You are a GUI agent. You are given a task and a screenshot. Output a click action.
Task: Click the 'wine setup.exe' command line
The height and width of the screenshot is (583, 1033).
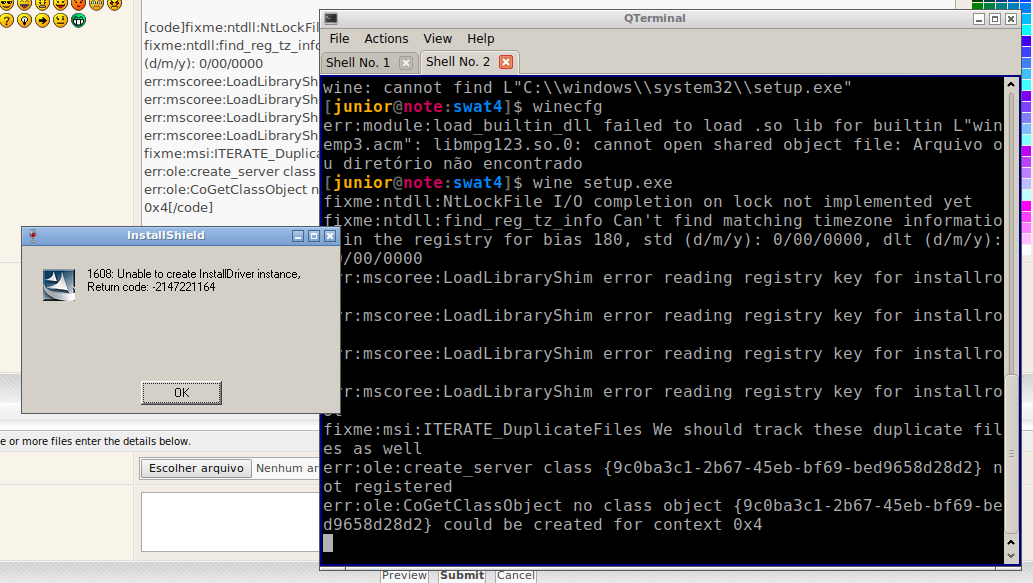tap(602, 182)
